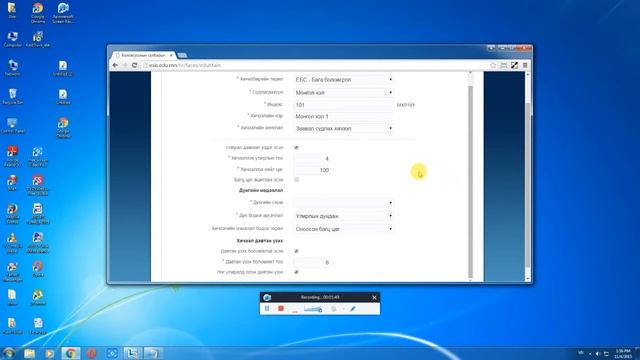Image resolution: width=640 pixels, height=360 pixels.
Task: Open Network desktop icon
Action: pos(12,68)
